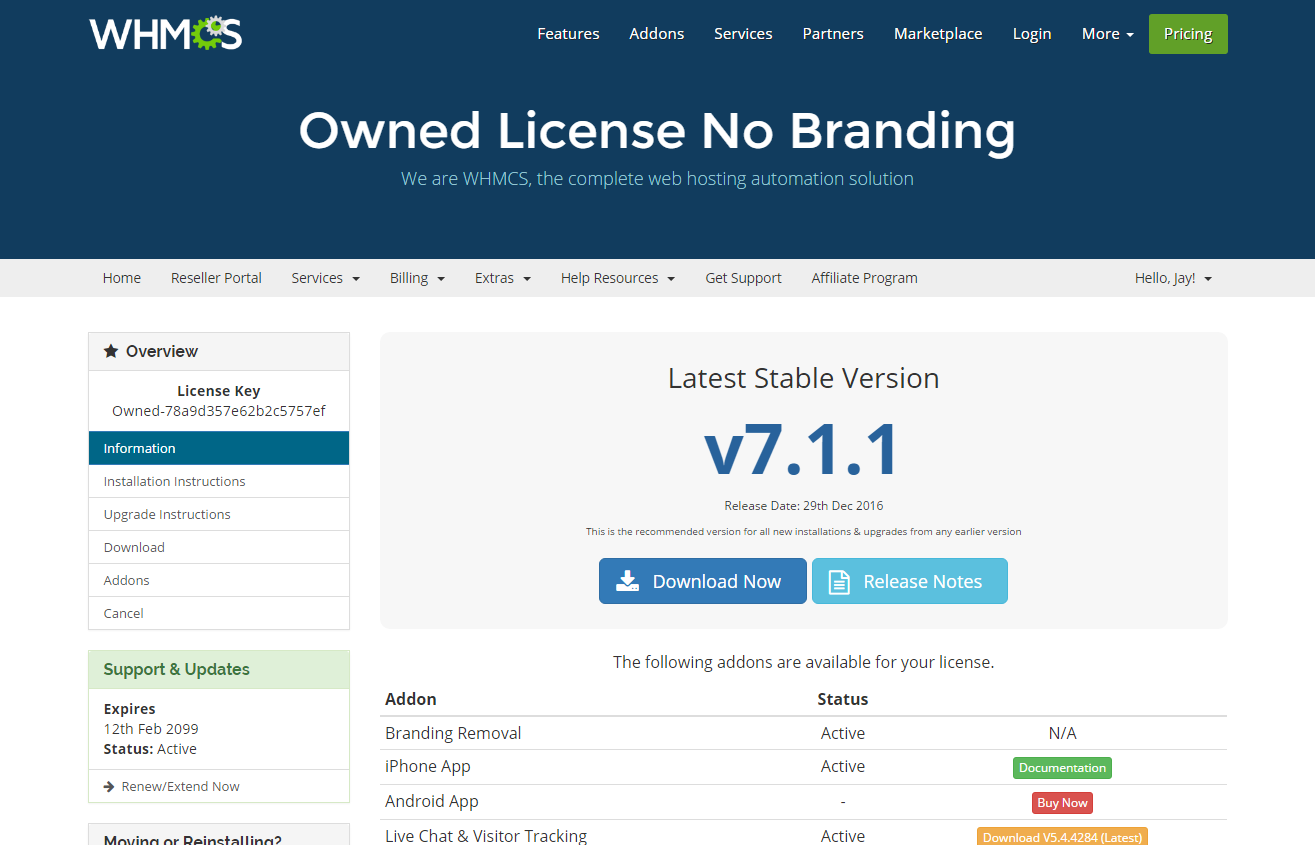Open the Hello, Jay! account dropdown
Viewport: 1315px width, 845px height.
(1173, 278)
